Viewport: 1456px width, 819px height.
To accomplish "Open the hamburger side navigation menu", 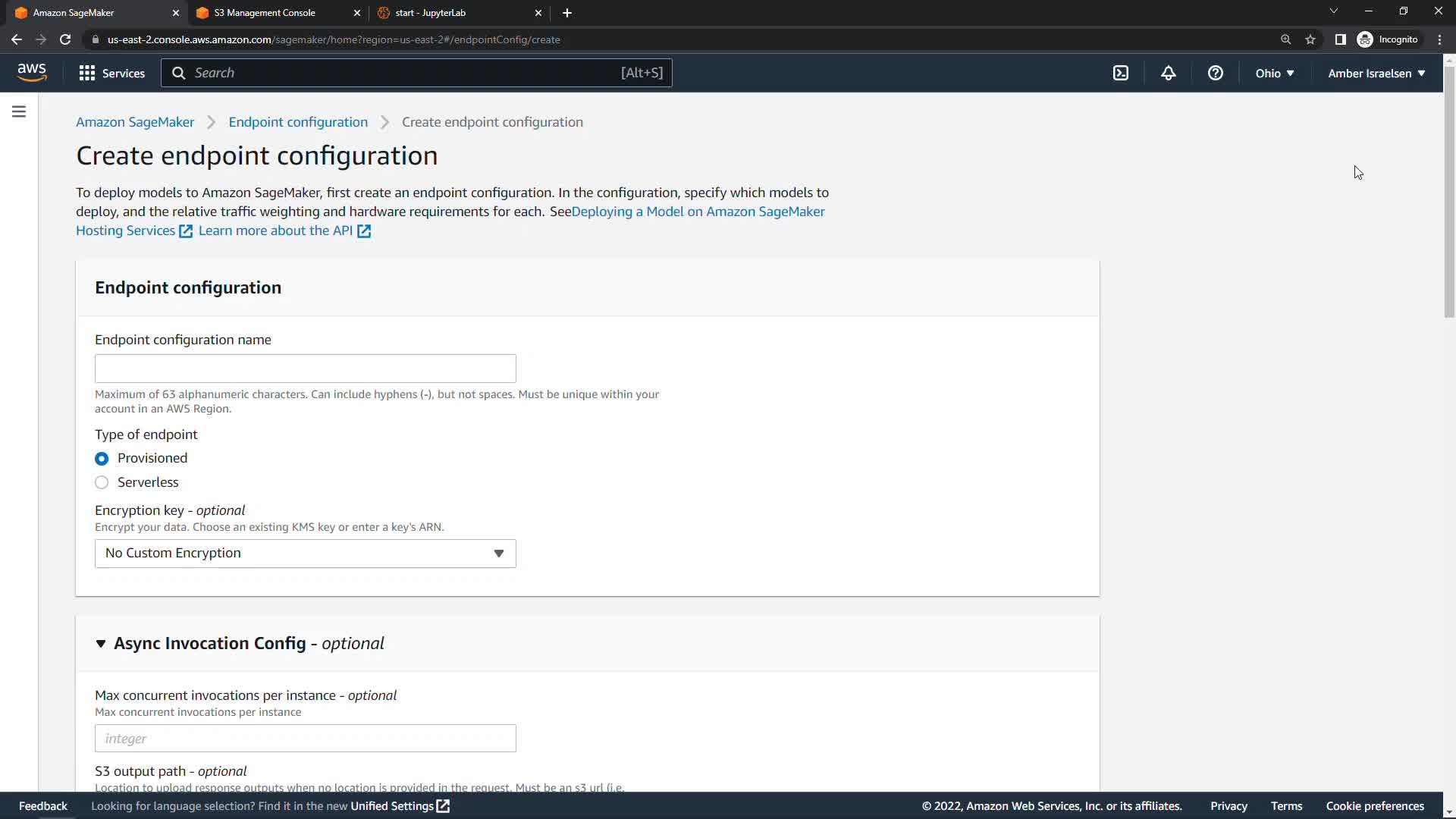I will 19,112.
